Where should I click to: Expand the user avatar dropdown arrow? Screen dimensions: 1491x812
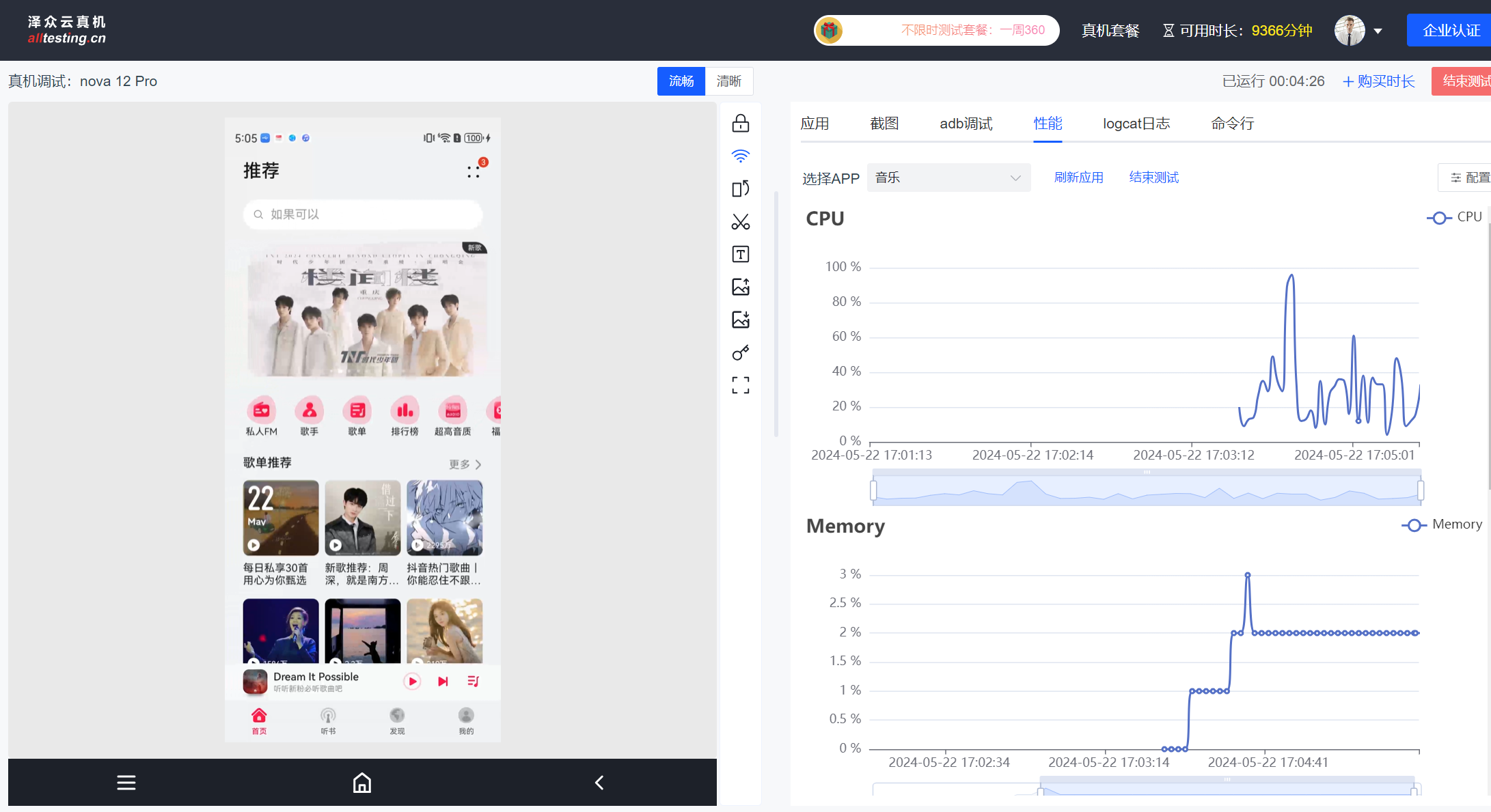tap(1378, 31)
